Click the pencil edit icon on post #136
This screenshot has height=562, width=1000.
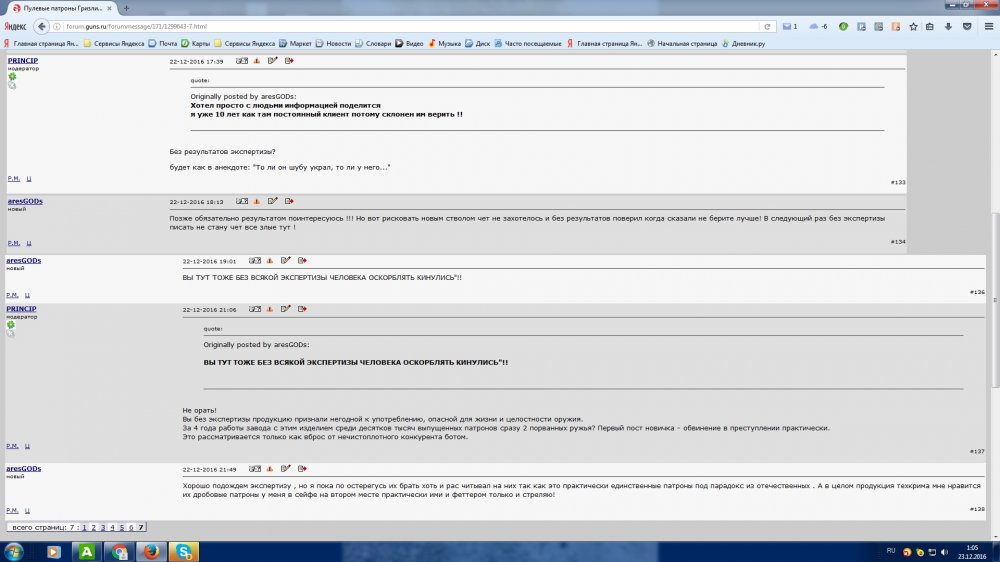pos(286,260)
